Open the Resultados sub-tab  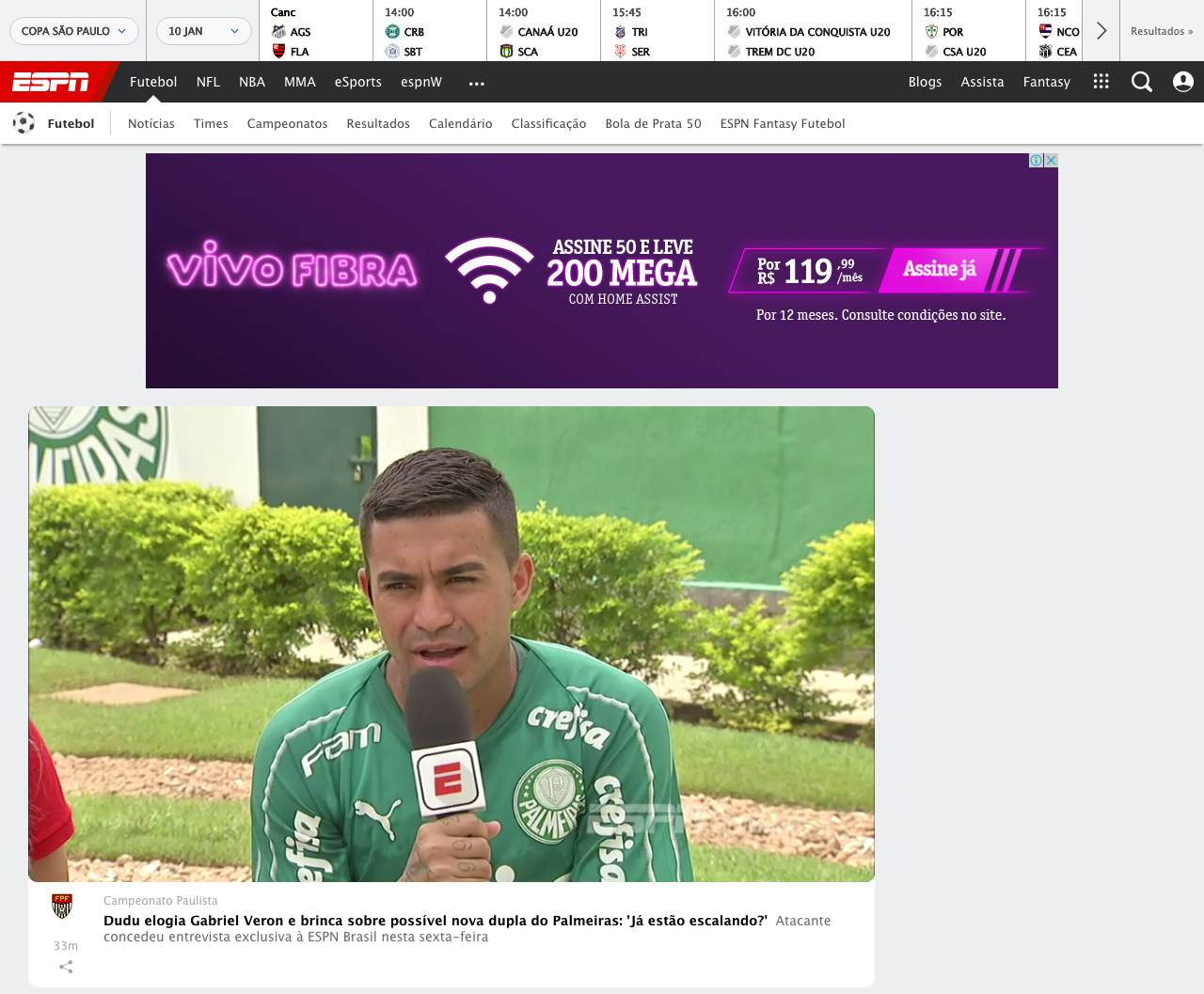point(378,123)
